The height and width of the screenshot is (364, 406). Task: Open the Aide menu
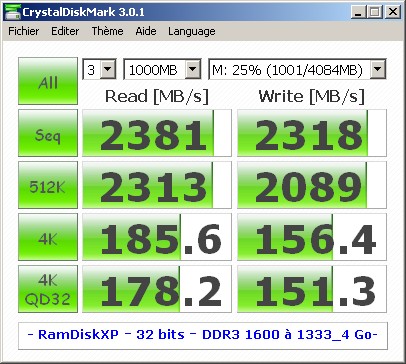coord(146,31)
